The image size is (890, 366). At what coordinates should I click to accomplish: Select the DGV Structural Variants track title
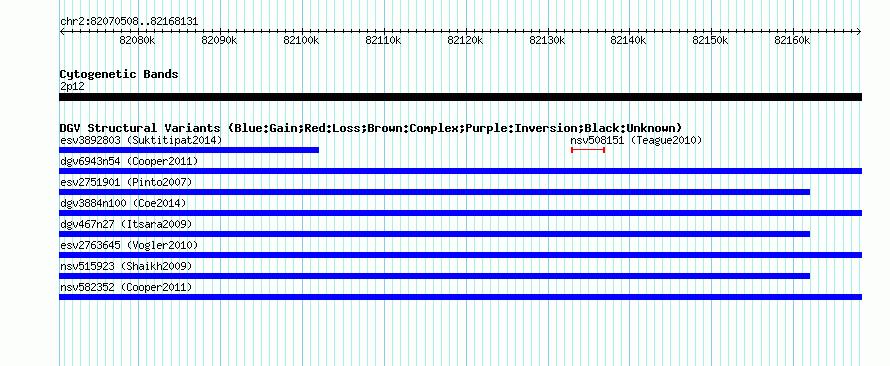[x=371, y=128]
